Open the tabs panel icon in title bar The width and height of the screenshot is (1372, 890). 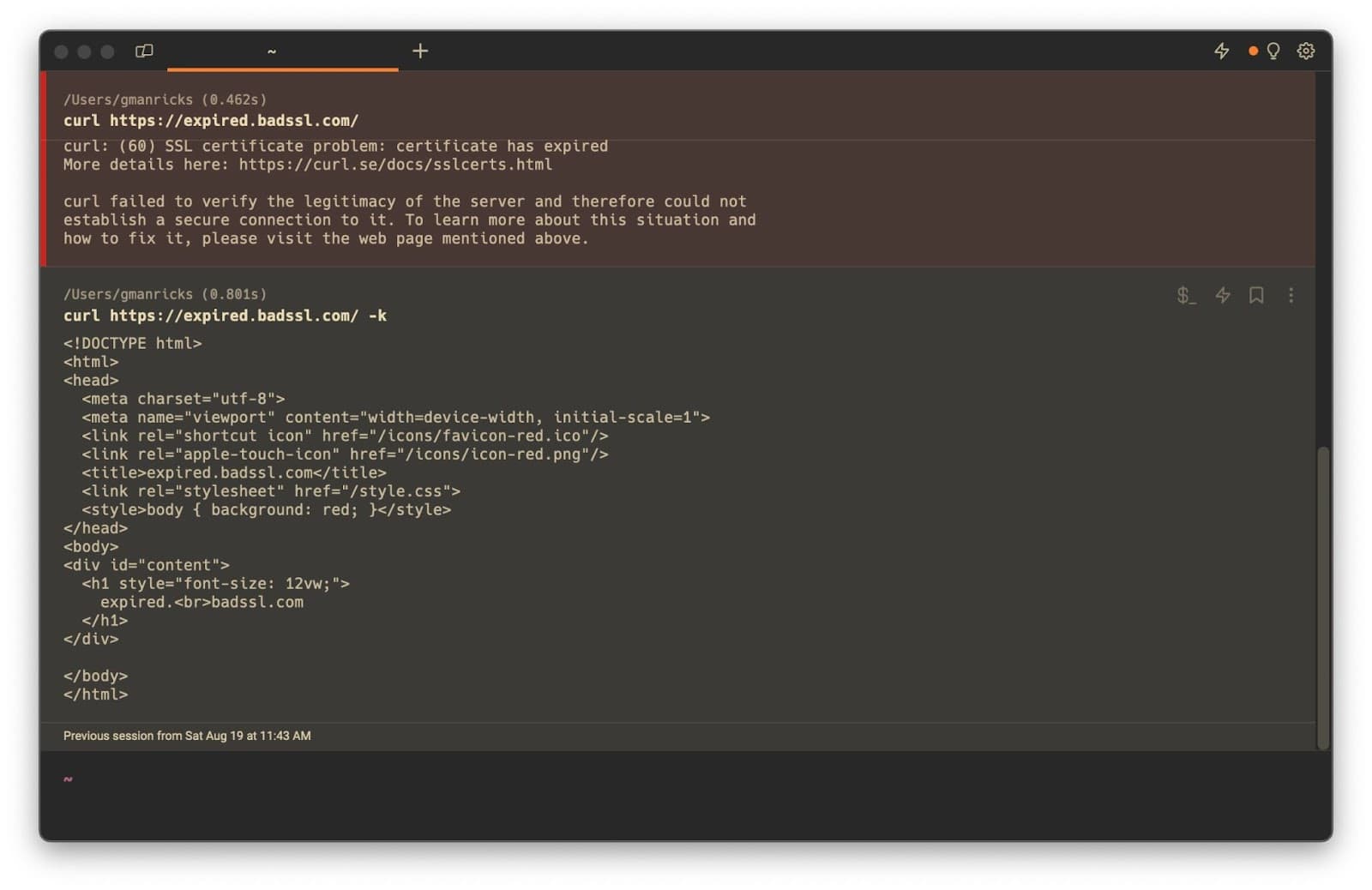coord(144,51)
